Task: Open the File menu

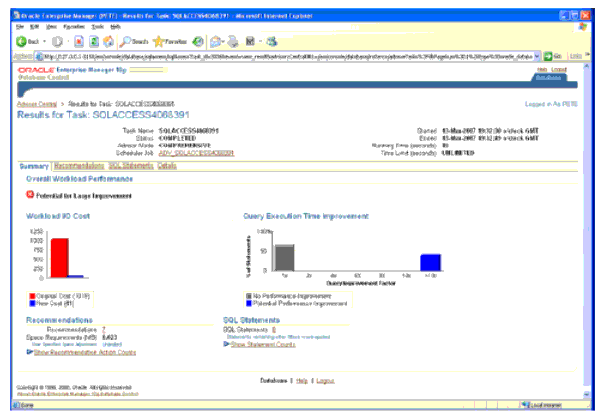Action: coord(20,26)
